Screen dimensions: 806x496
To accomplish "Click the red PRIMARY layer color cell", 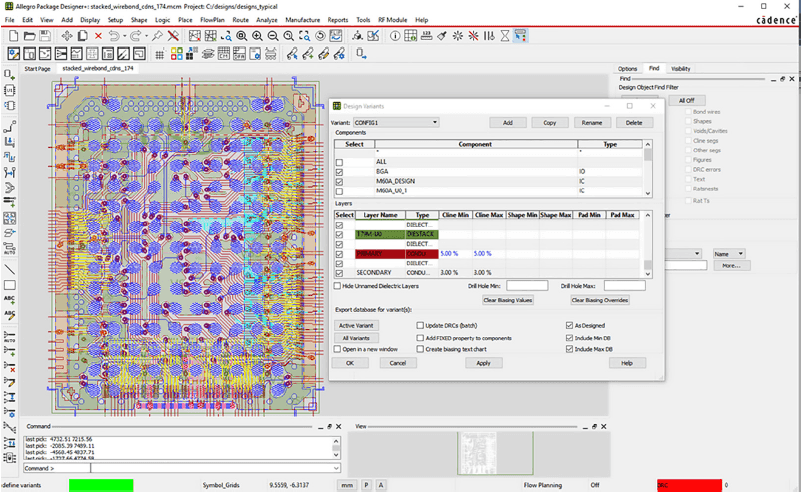I will tap(380, 254).
